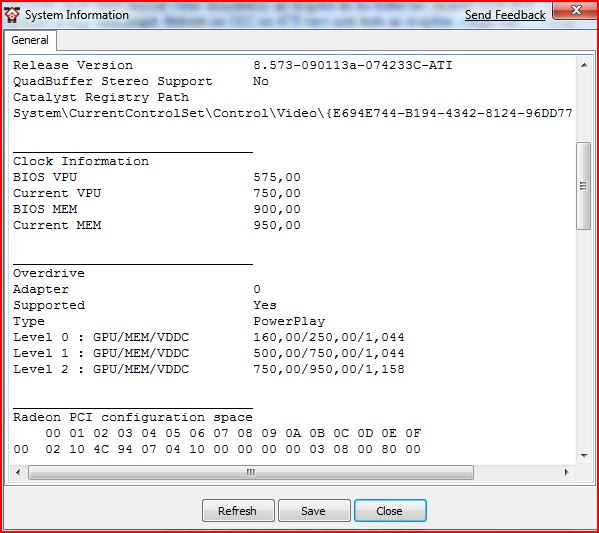Click the BIOS VPU label
This screenshot has height=533, width=599.
45,177
